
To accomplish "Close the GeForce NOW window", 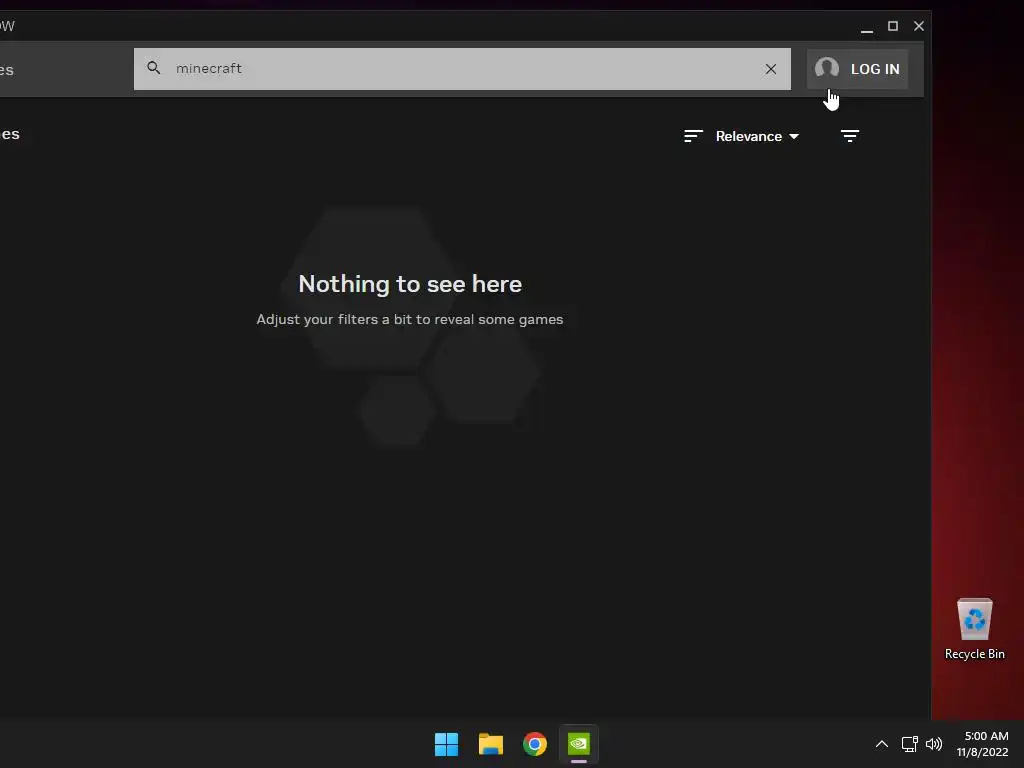I will 919,26.
